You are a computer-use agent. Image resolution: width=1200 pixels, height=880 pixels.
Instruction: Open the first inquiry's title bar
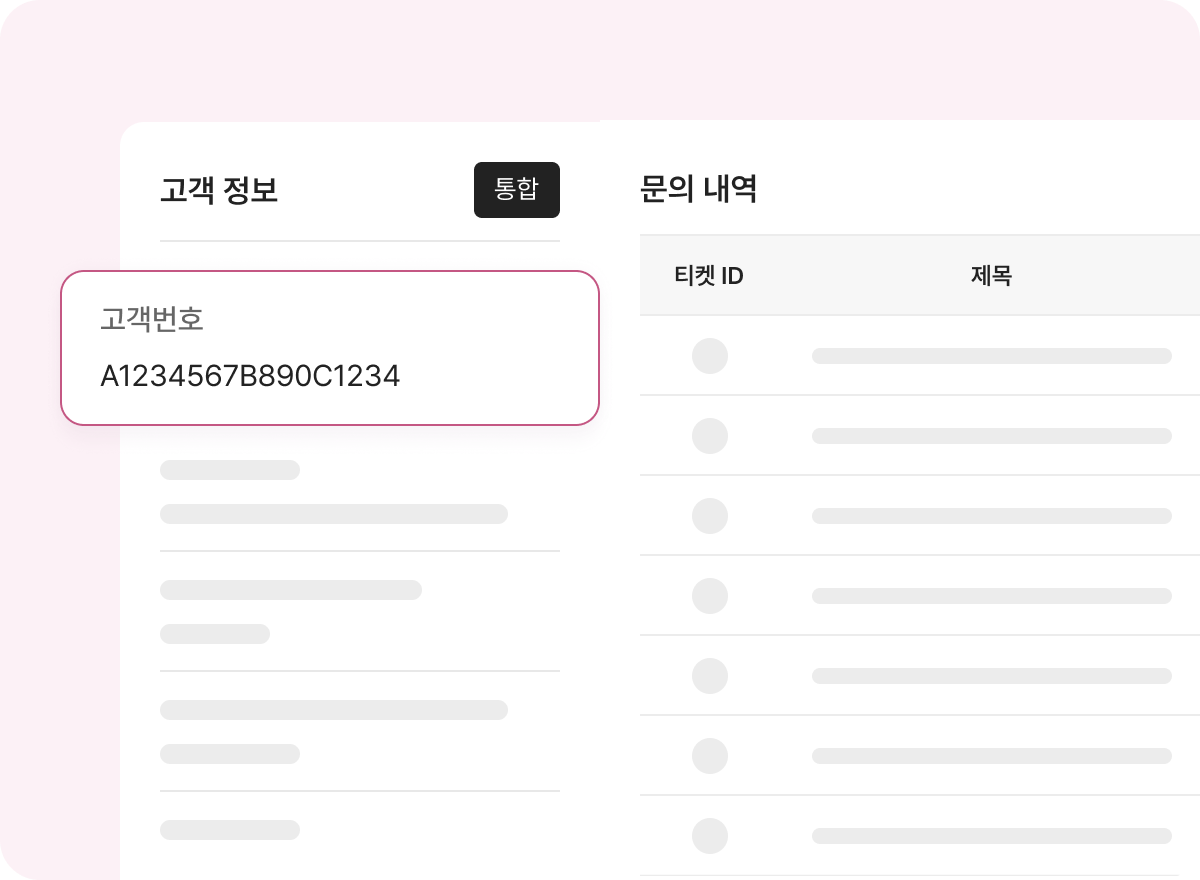pyautogui.click(x=991, y=356)
